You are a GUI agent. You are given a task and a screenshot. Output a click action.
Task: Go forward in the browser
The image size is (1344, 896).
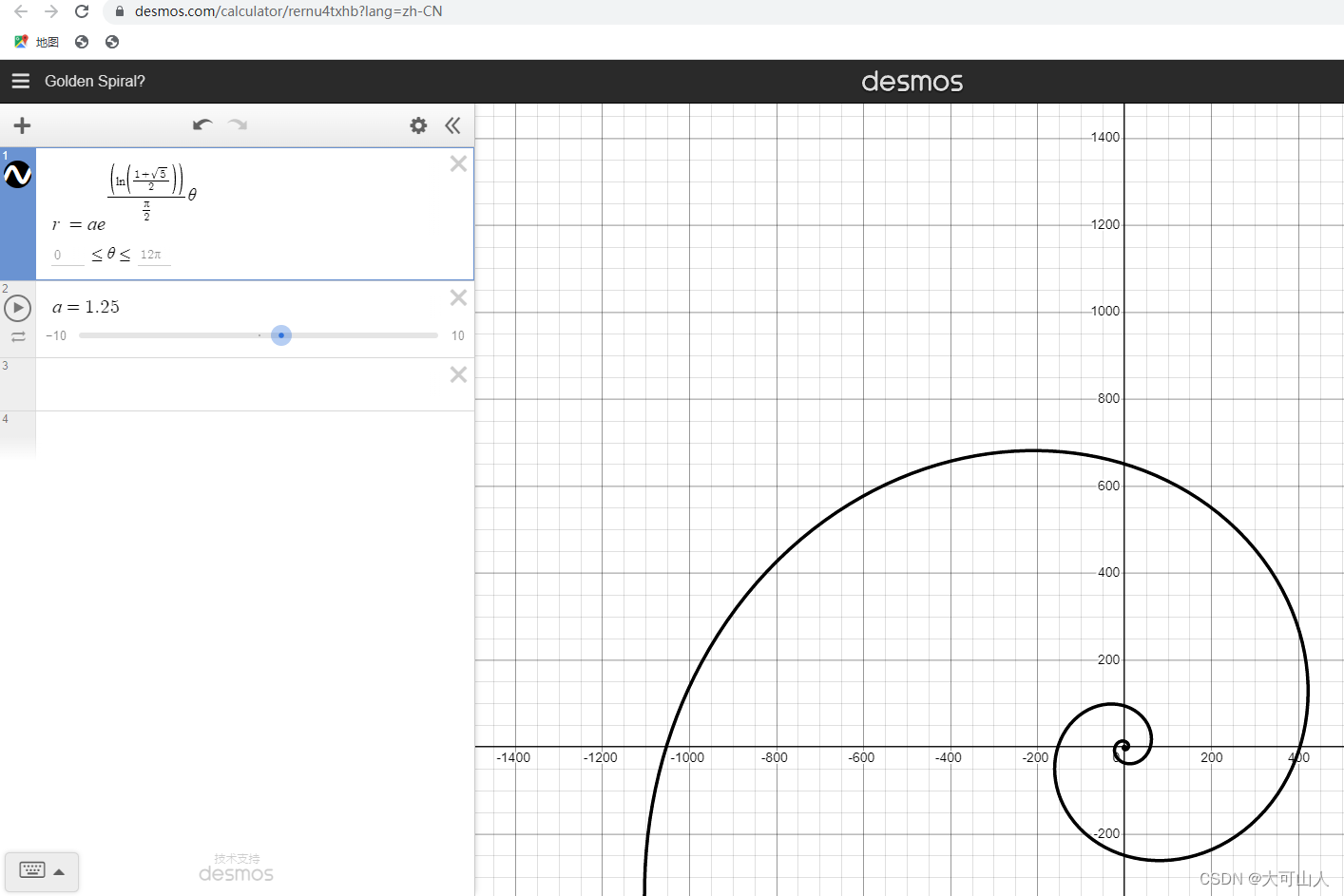point(51,11)
